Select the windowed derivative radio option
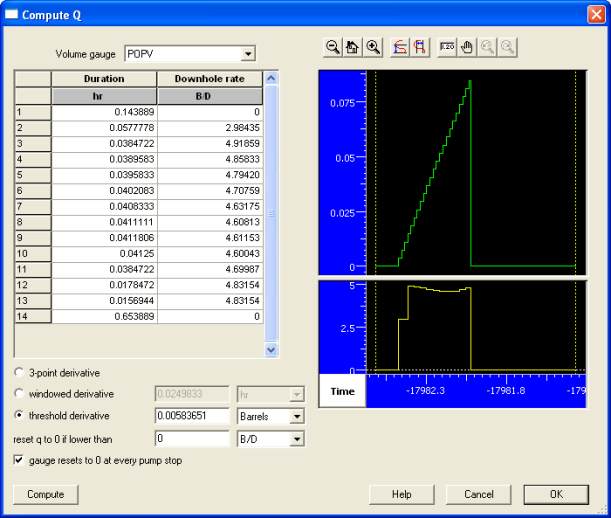611x518 pixels. click(x=20, y=394)
